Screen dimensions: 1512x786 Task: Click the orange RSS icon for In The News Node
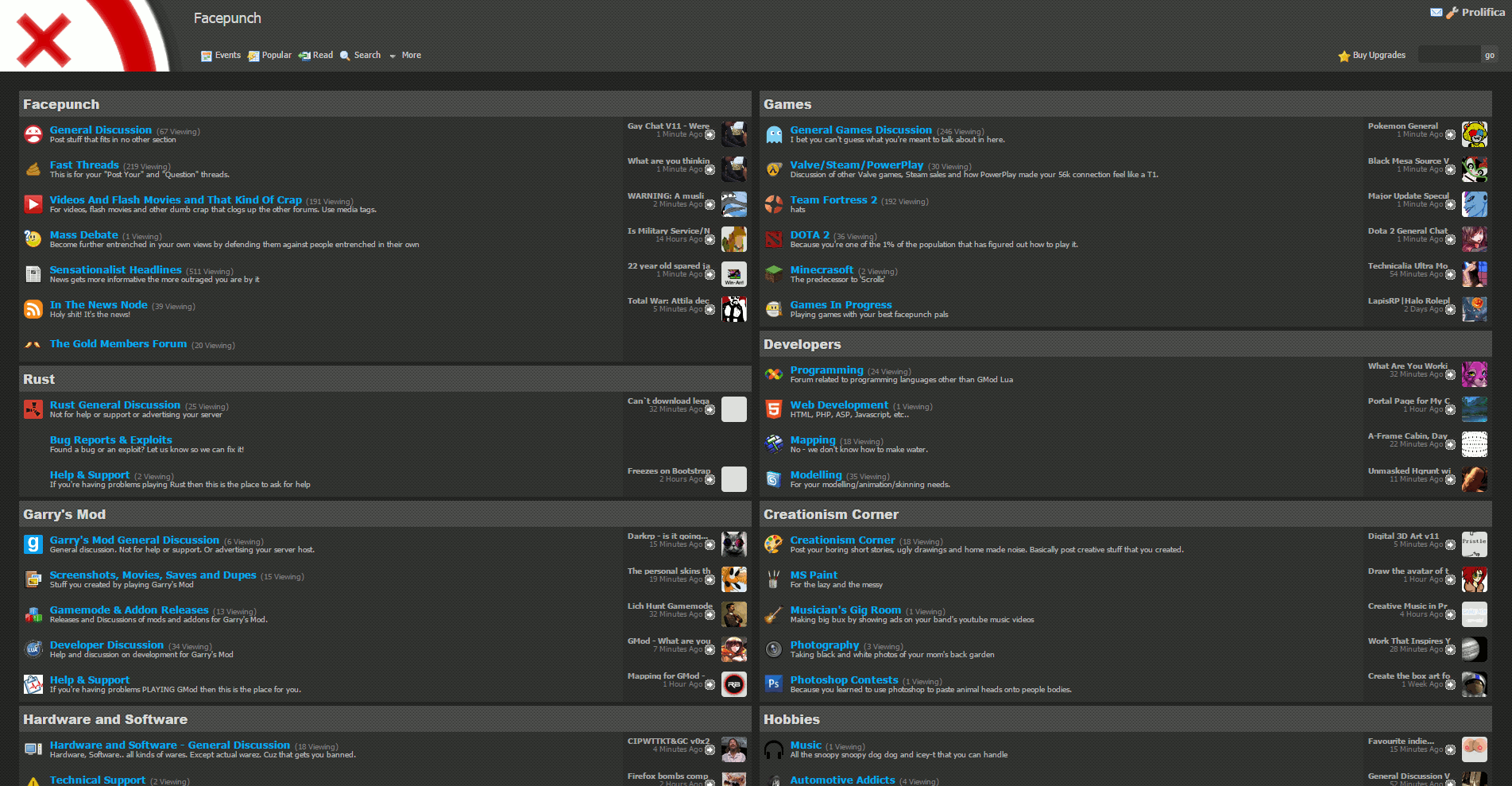33,309
